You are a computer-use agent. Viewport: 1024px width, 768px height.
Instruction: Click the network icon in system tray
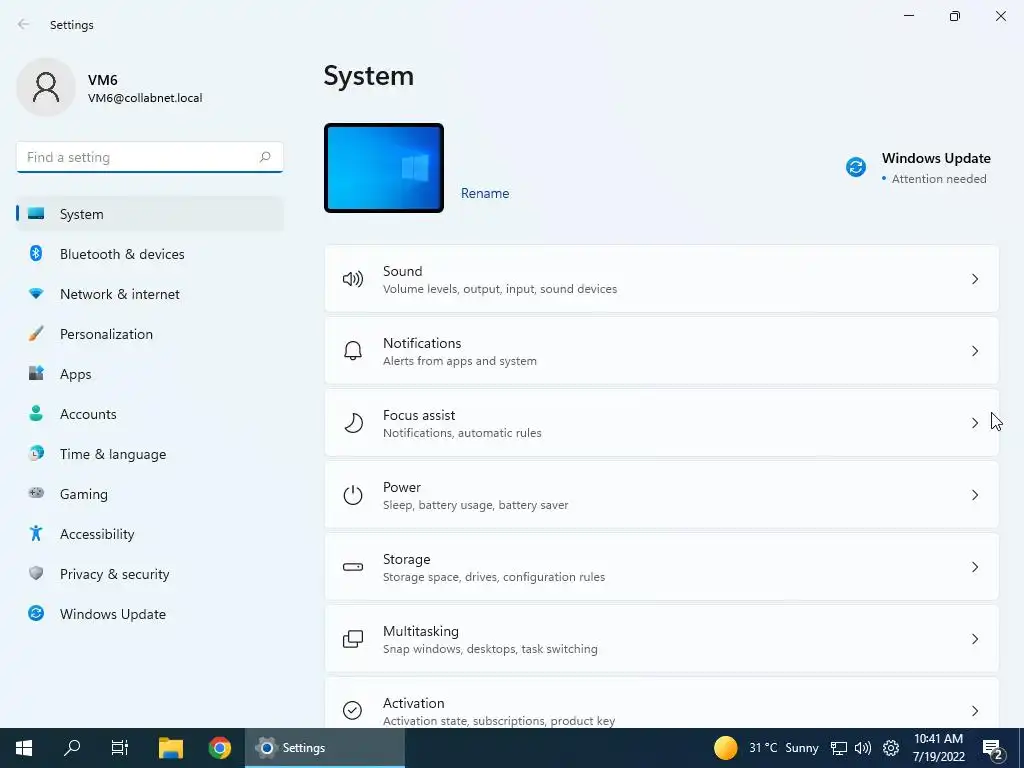[x=839, y=748]
